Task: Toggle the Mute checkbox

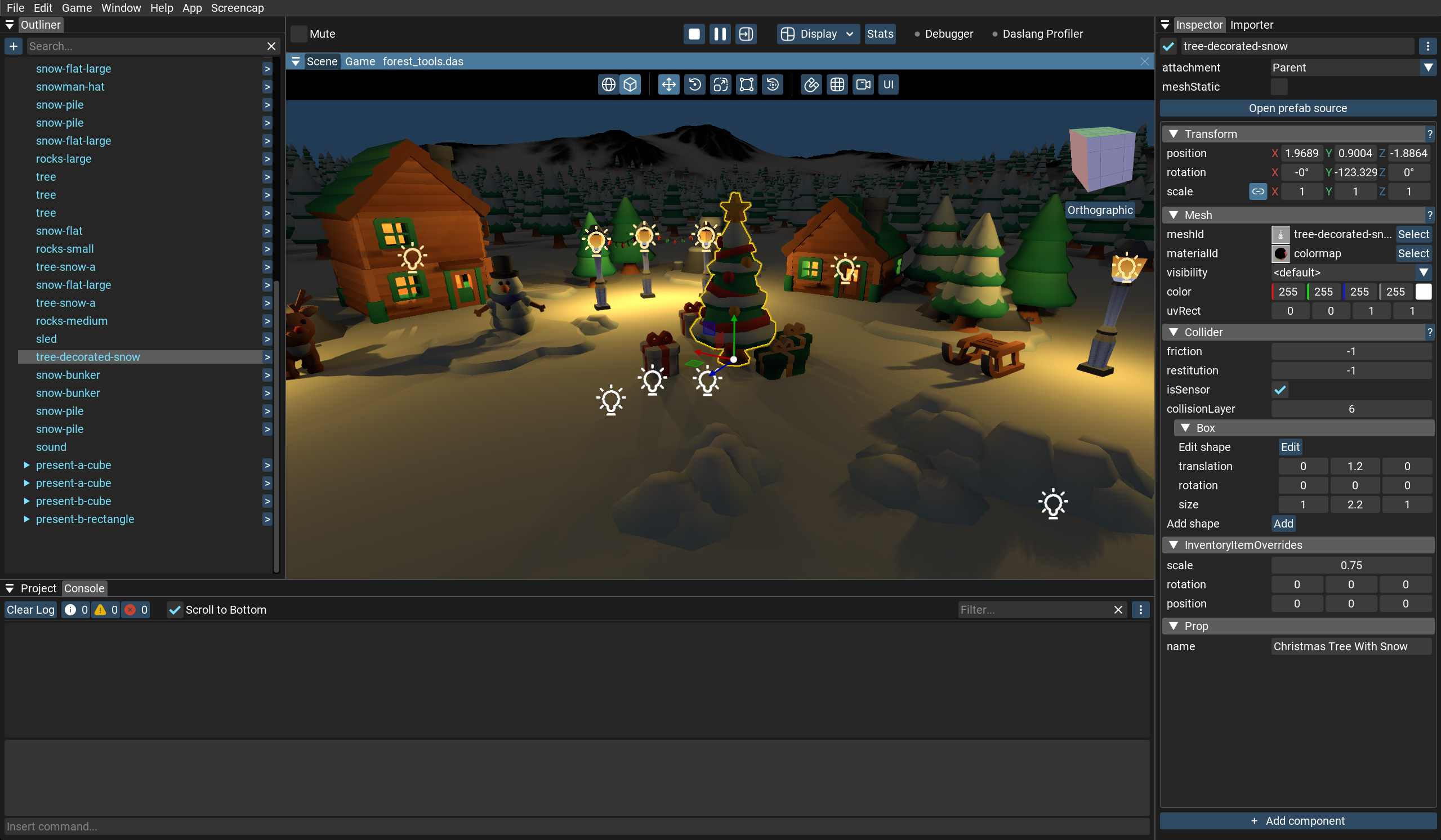Action: pyautogui.click(x=298, y=34)
